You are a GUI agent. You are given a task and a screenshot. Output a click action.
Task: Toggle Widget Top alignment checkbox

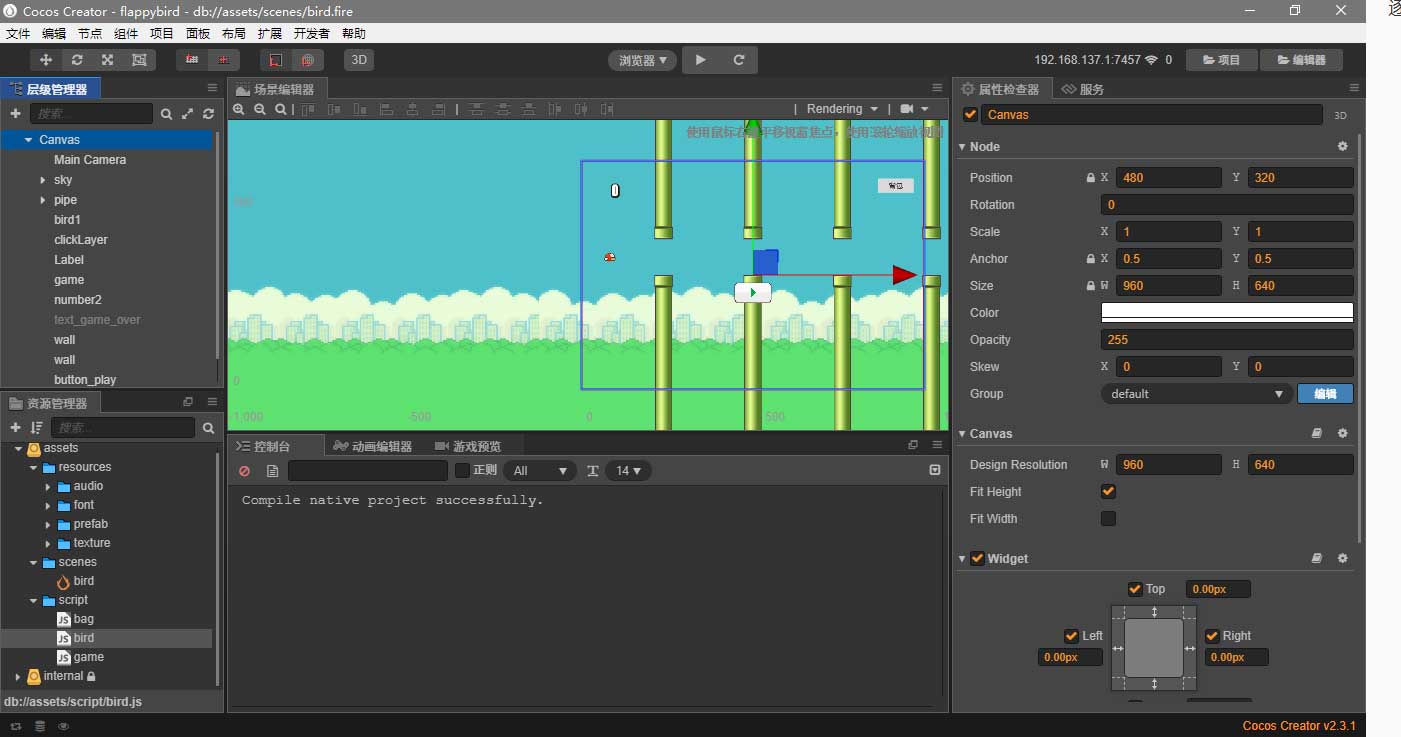[1134, 589]
